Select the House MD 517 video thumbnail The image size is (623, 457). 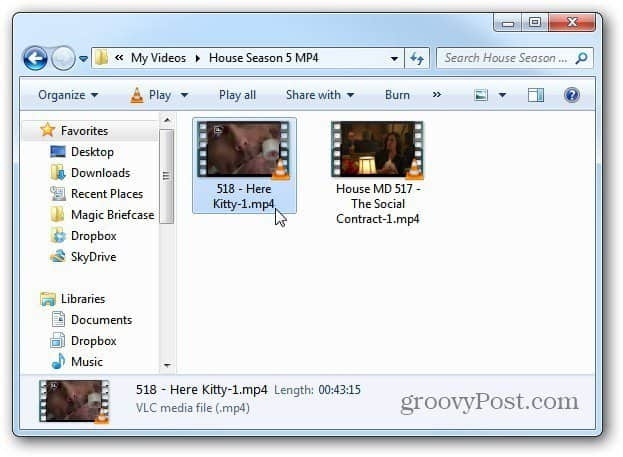click(377, 150)
